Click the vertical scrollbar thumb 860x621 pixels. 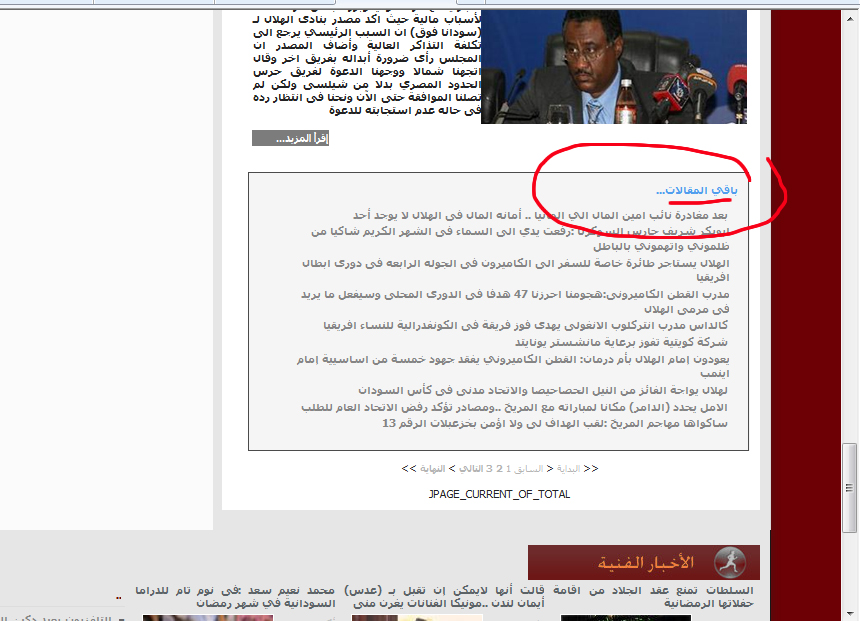pos(850,469)
